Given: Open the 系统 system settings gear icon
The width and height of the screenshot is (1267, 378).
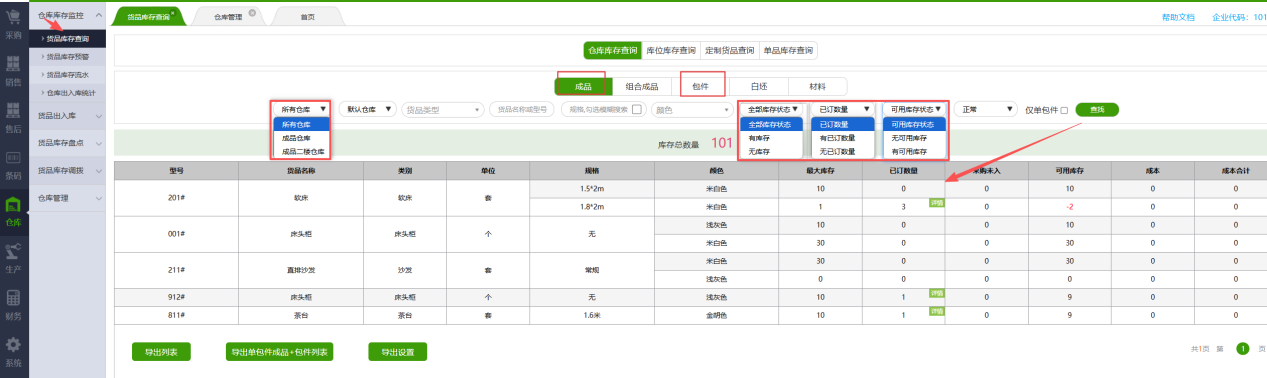Looking at the screenshot, I should [x=14, y=346].
